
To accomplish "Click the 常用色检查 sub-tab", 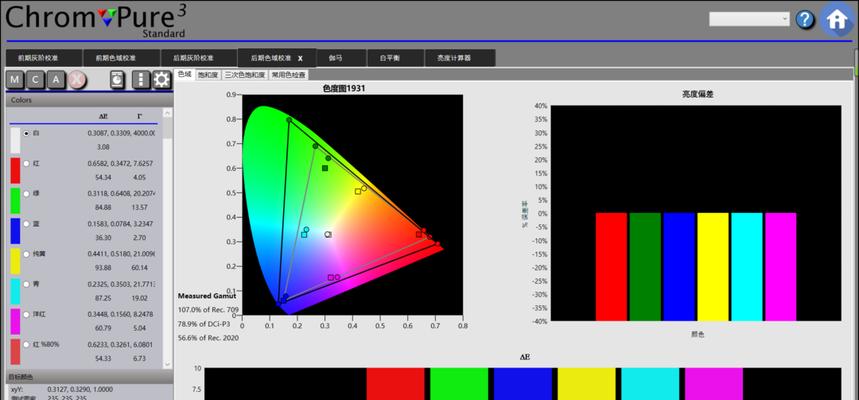I will (x=288, y=75).
